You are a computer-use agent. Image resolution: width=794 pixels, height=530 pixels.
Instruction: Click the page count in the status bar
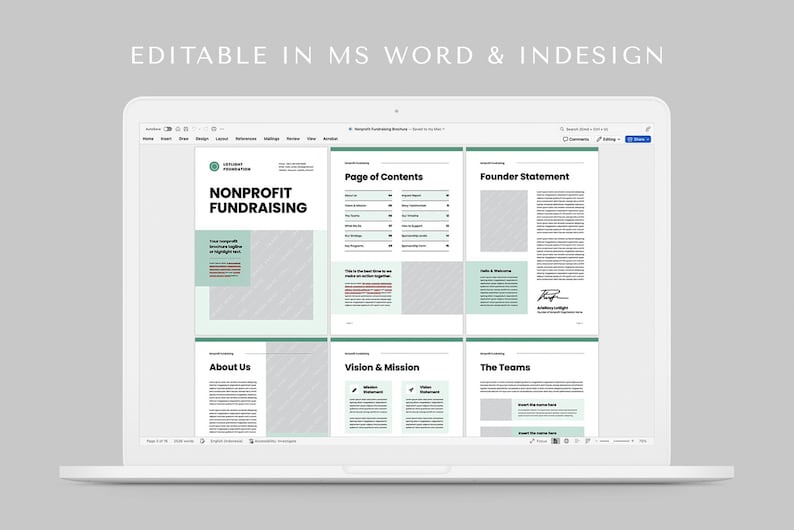pyautogui.click(x=157, y=441)
